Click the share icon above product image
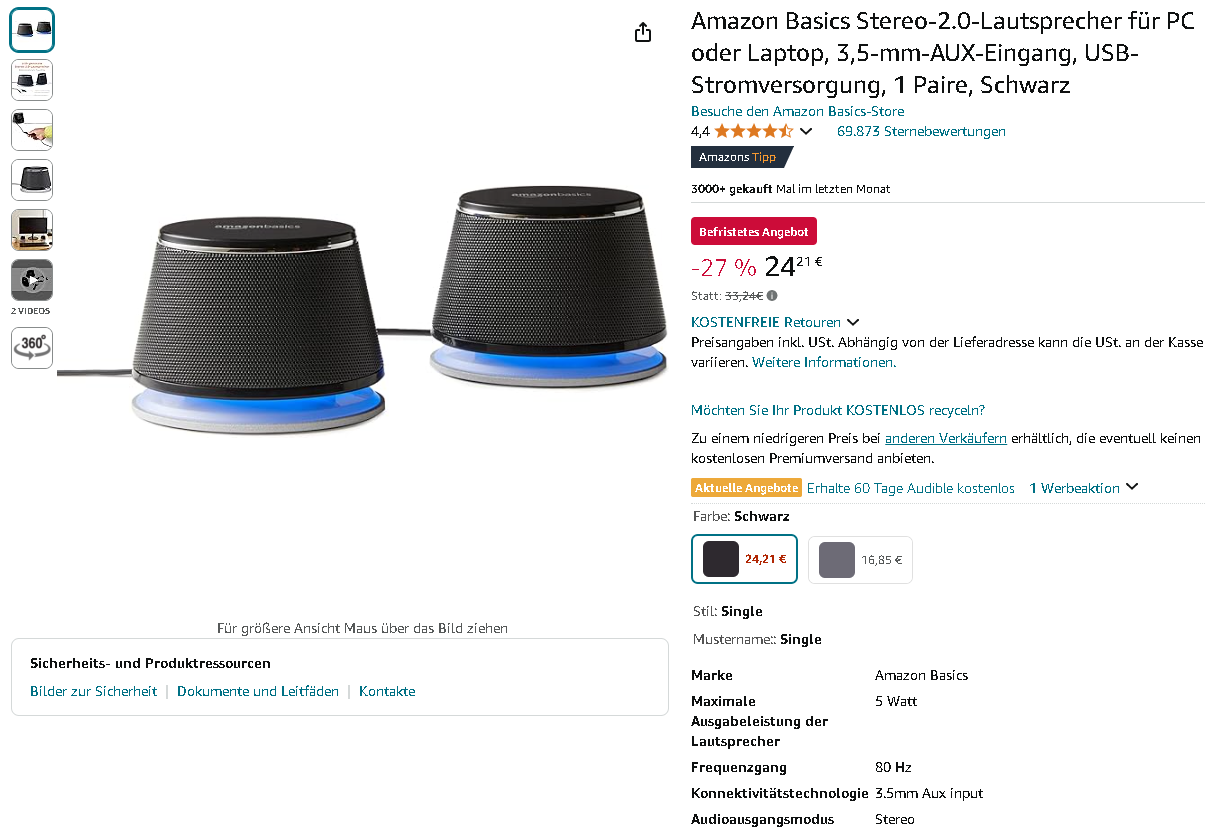 (643, 33)
